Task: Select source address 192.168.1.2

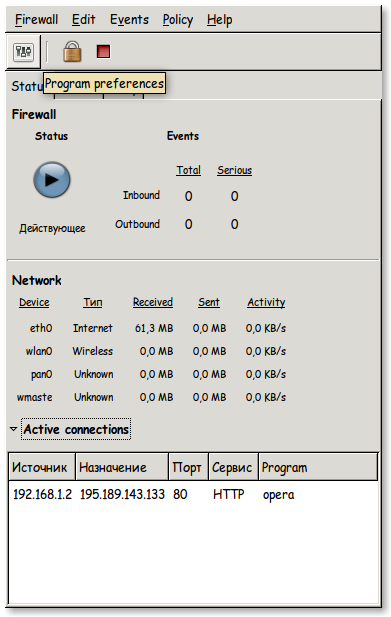Action: coord(42,494)
